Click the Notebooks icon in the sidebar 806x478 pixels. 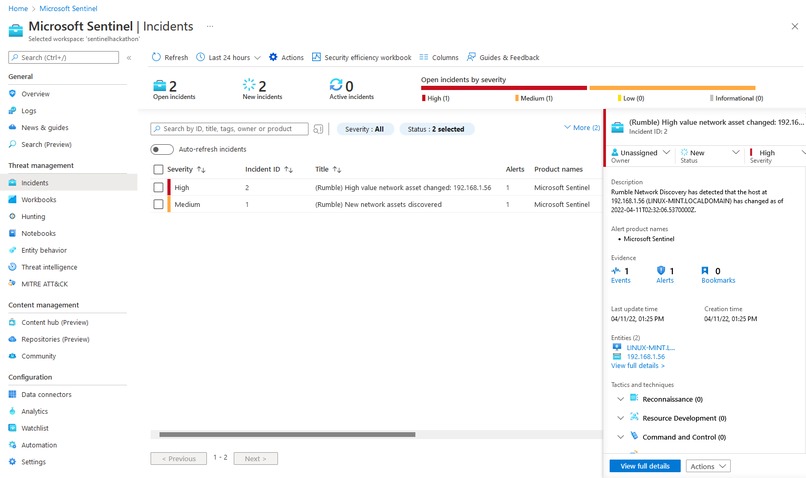pos(12,233)
